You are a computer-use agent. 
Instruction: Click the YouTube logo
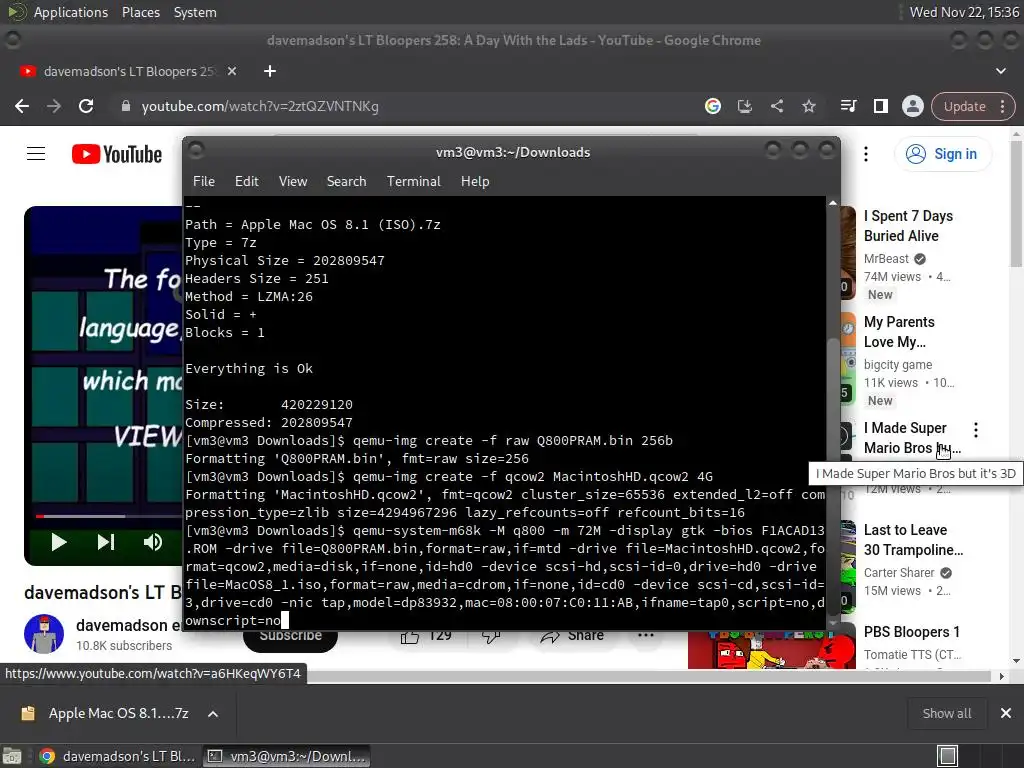[117, 154]
